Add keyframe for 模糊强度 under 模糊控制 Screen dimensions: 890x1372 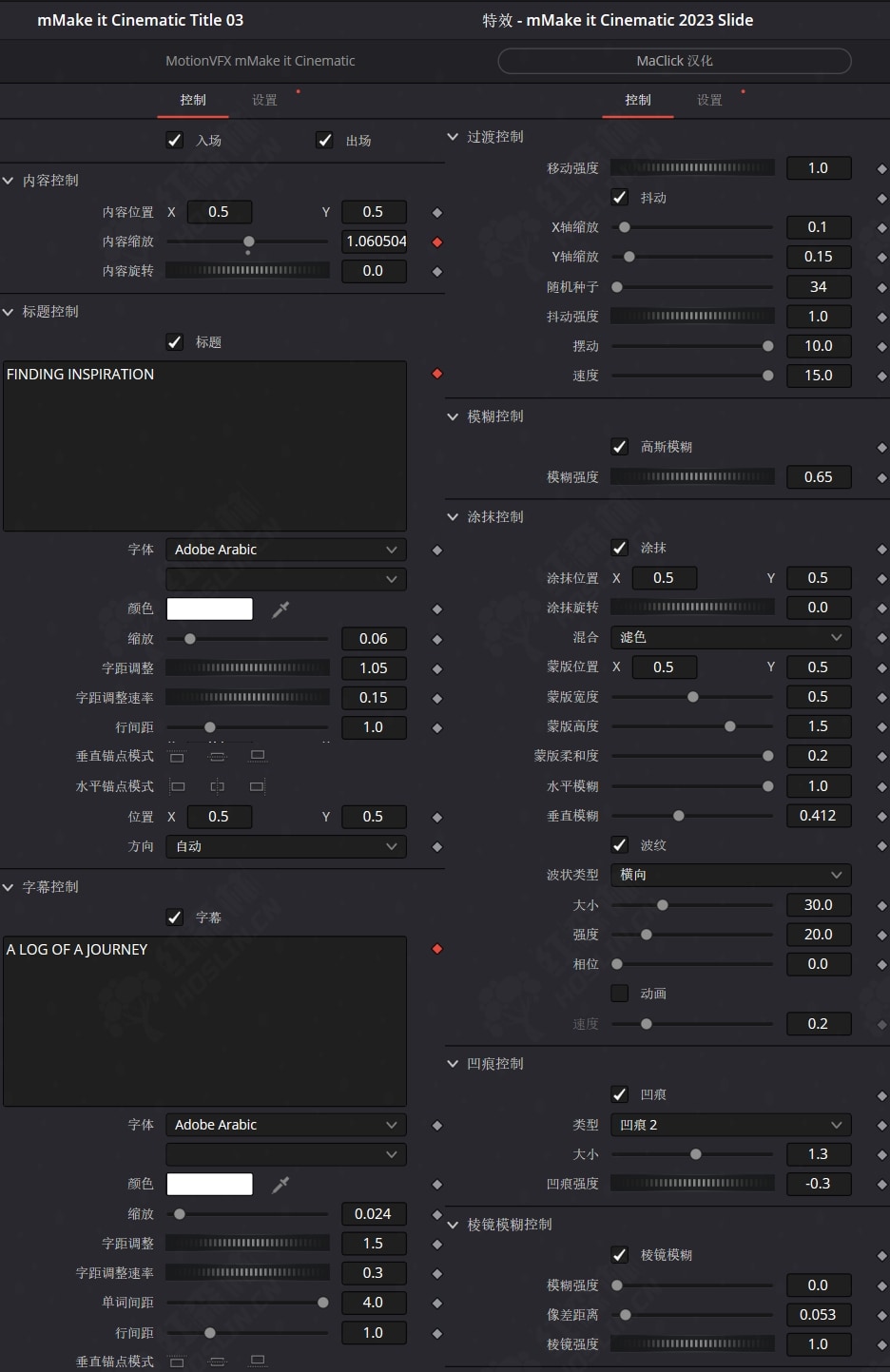tap(881, 478)
